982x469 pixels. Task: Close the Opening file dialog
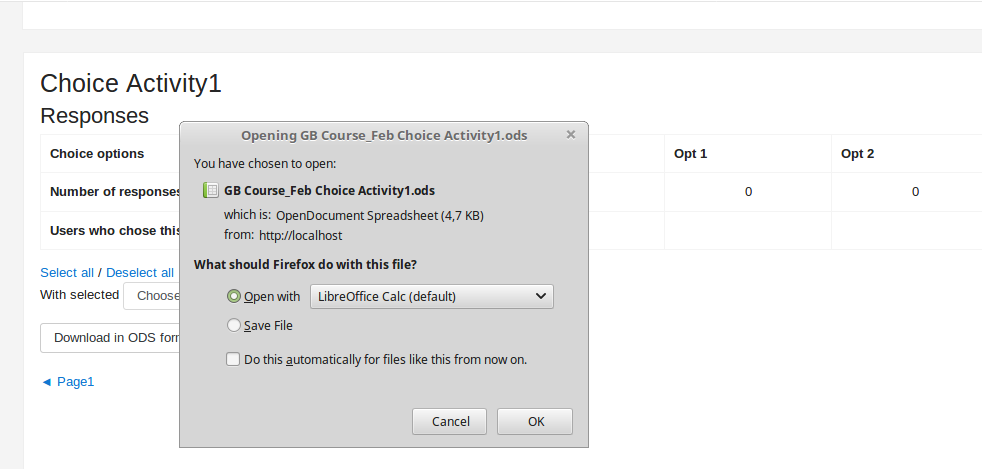coord(571,135)
